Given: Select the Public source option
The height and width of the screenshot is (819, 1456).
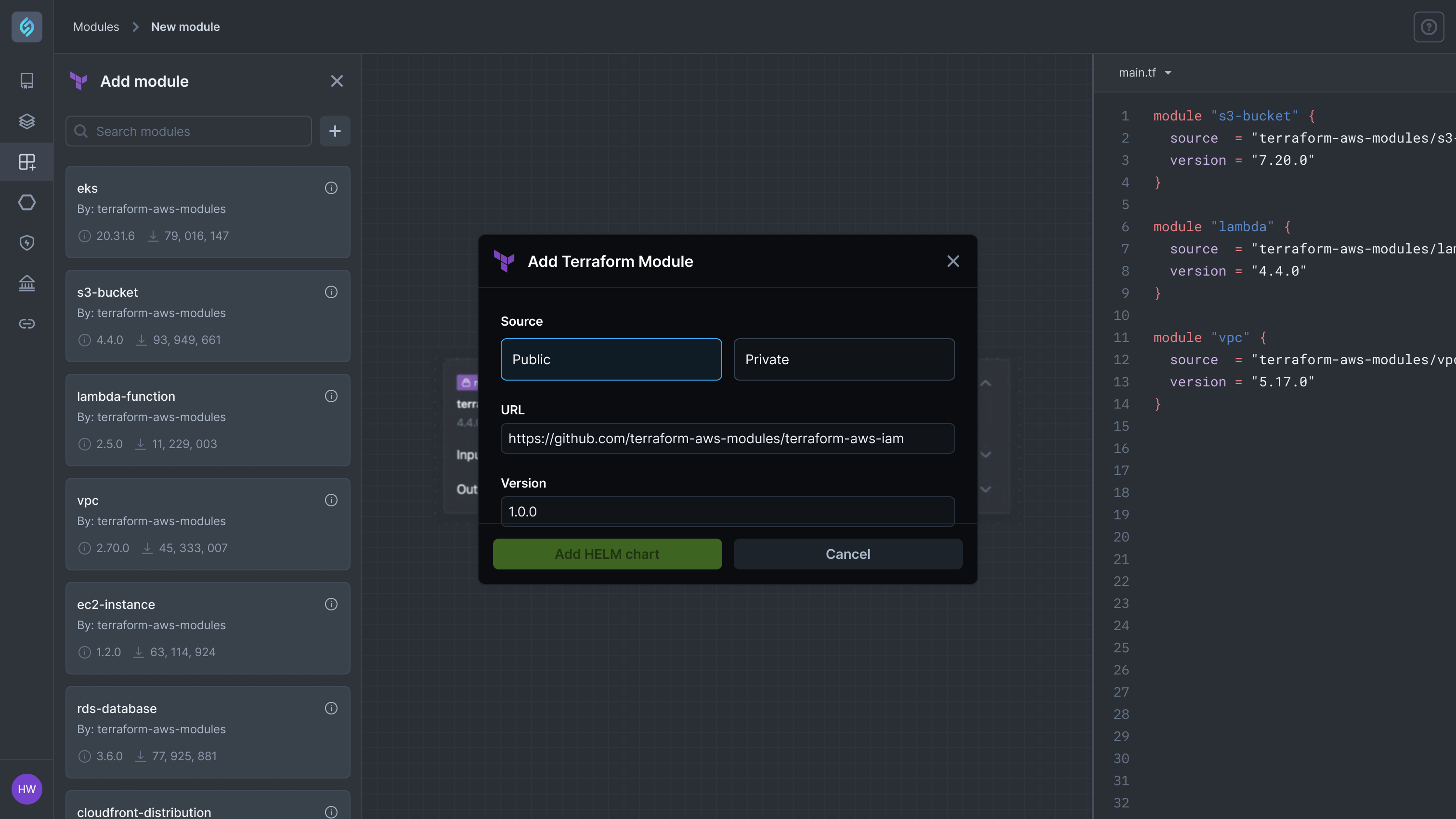Looking at the screenshot, I should pos(611,359).
